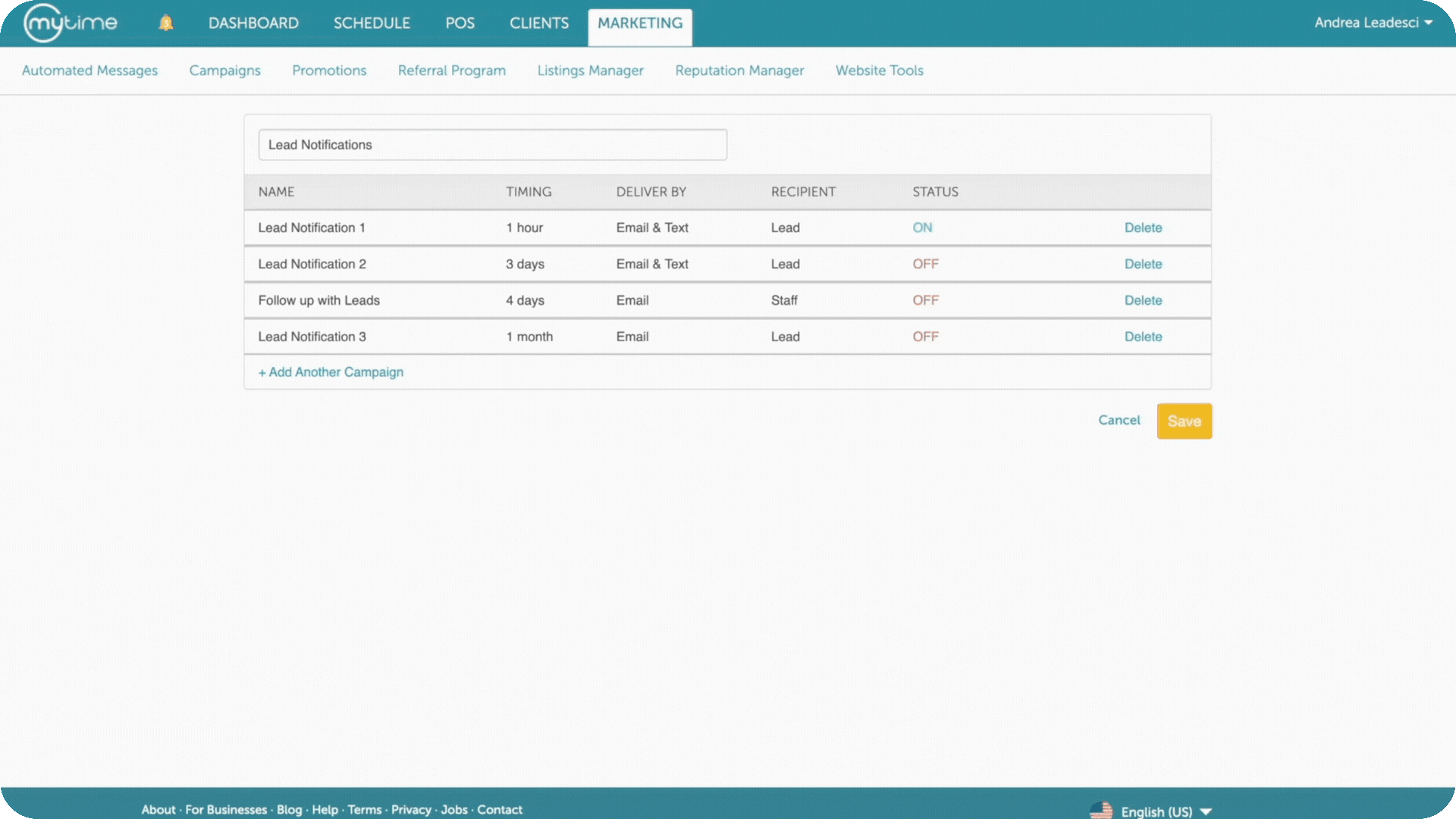Open the Blog footer link
Viewport: 1456px width, 819px height.
[289, 810]
